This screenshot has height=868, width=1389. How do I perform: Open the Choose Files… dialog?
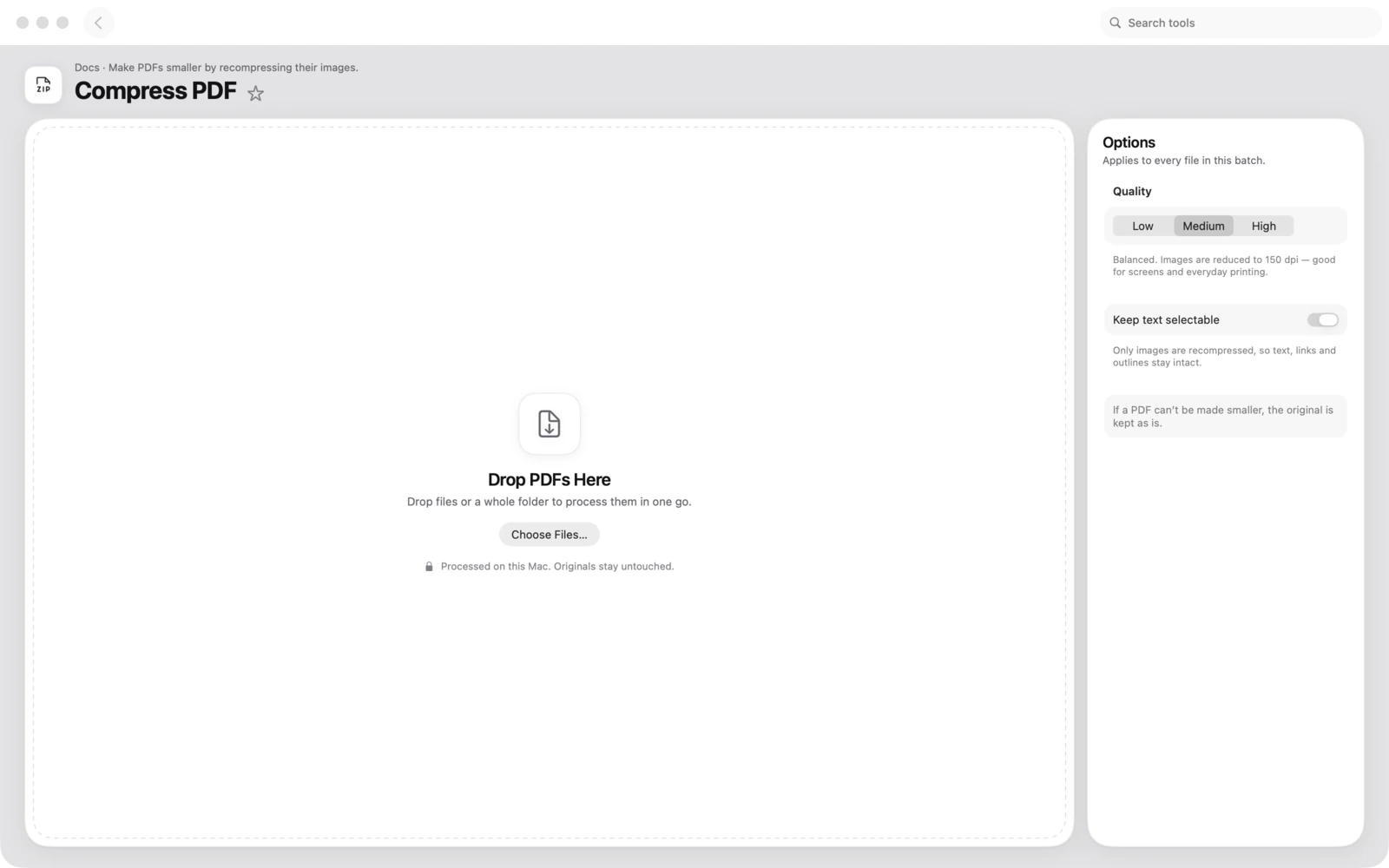coord(550,535)
